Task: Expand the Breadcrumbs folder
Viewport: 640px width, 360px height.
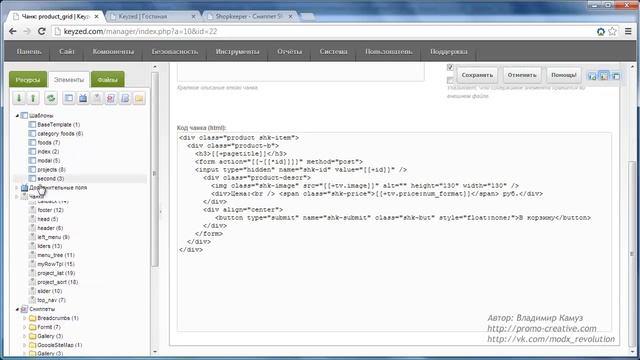Action: click(x=24, y=318)
